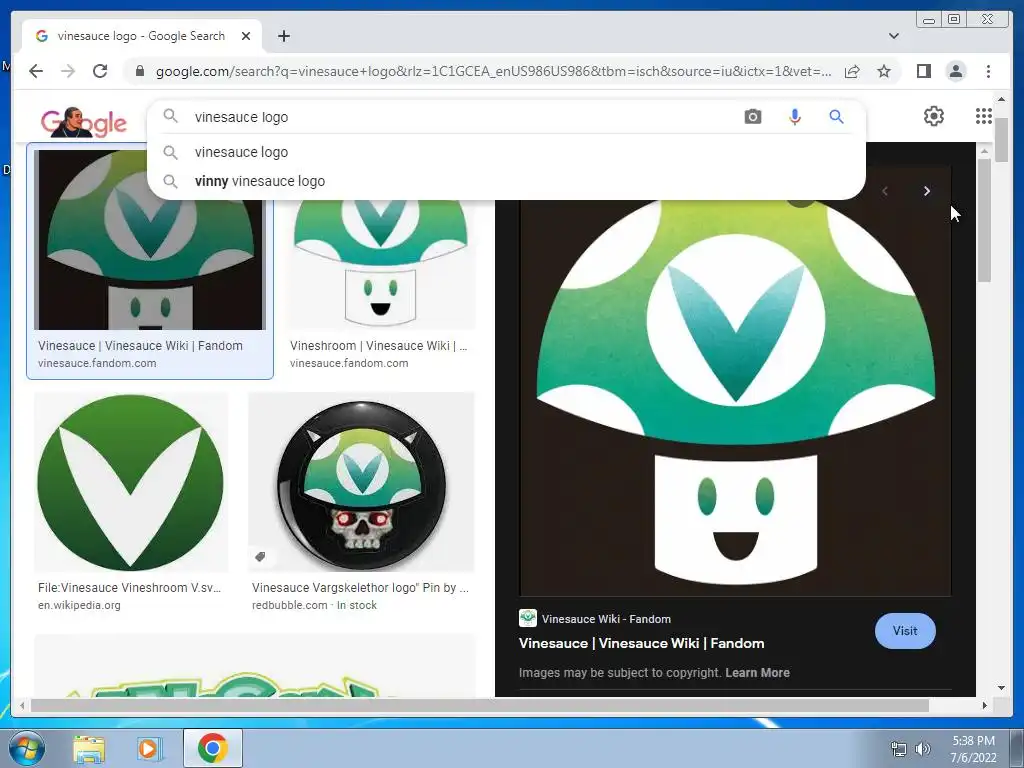Open network status in system tray
The width and height of the screenshot is (1024, 768).
click(x=899, y=749)
